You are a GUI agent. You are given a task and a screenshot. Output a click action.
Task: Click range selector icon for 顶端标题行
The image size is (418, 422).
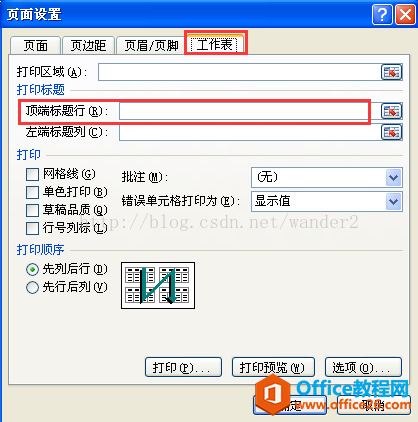(392, 111)
